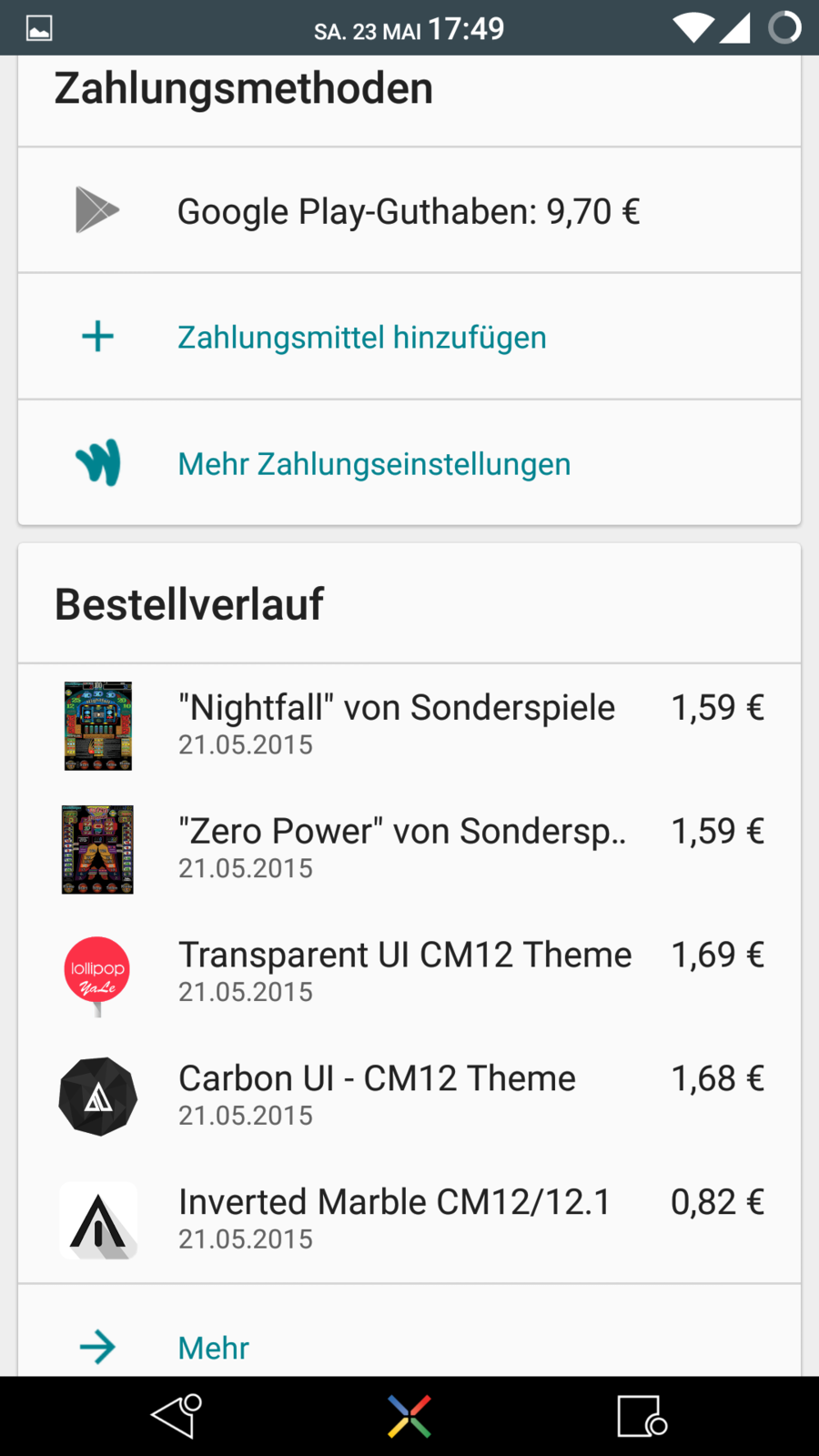Tap the Google Play triangle icon
The width and height of the screenshot is (819, 1456).
(96, 210)
